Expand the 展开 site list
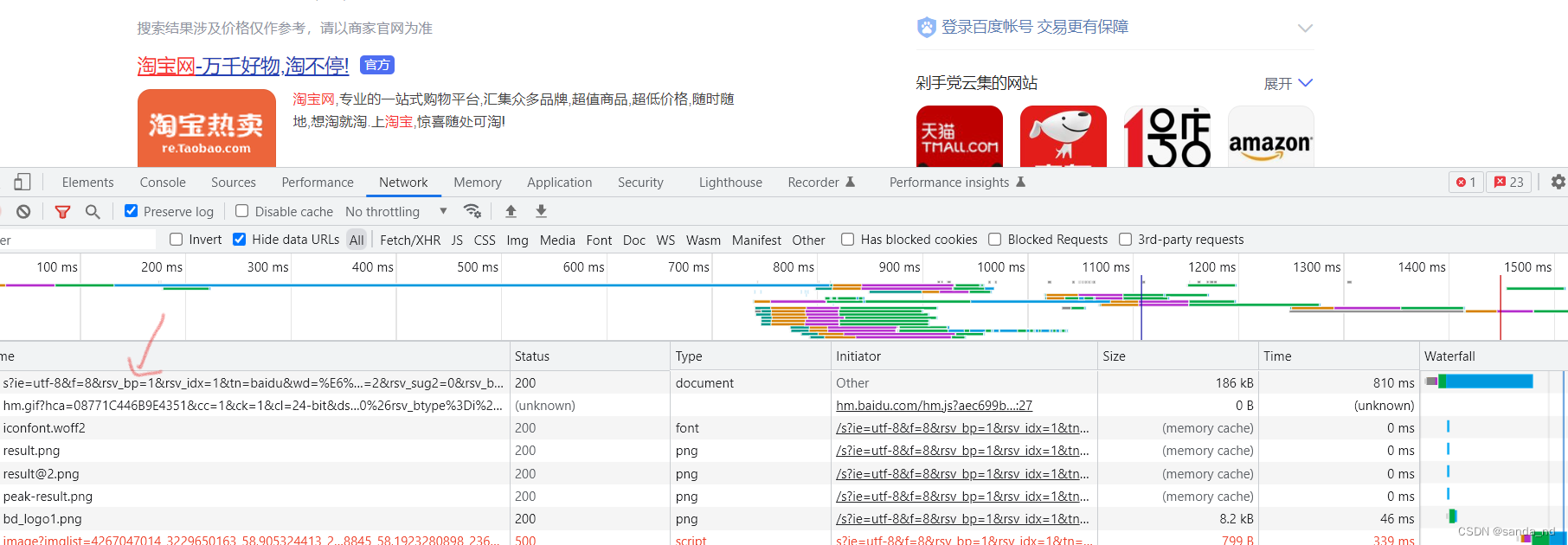 [x=1288, y=83]
